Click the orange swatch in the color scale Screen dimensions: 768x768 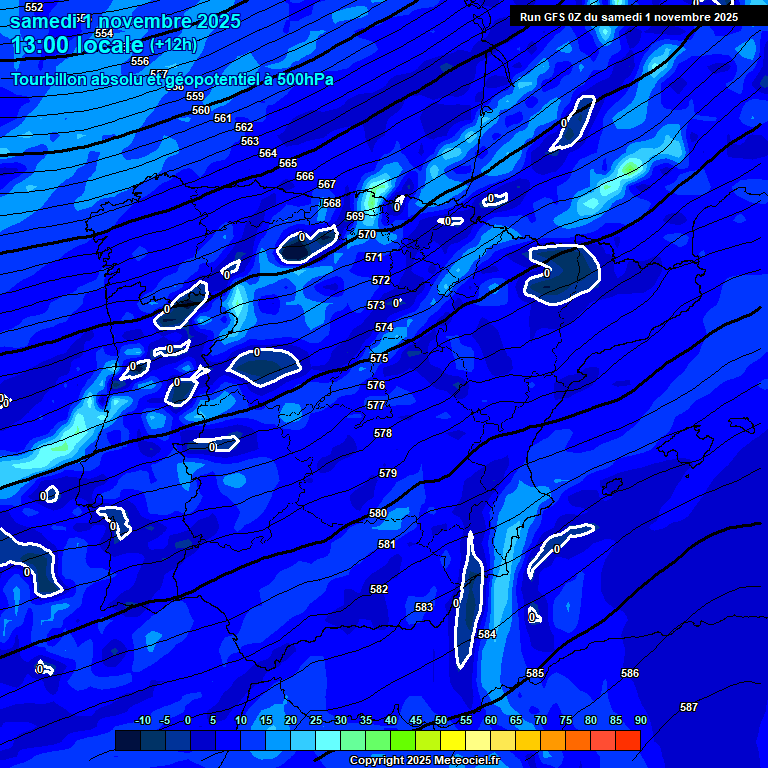[x=553, y=740]
